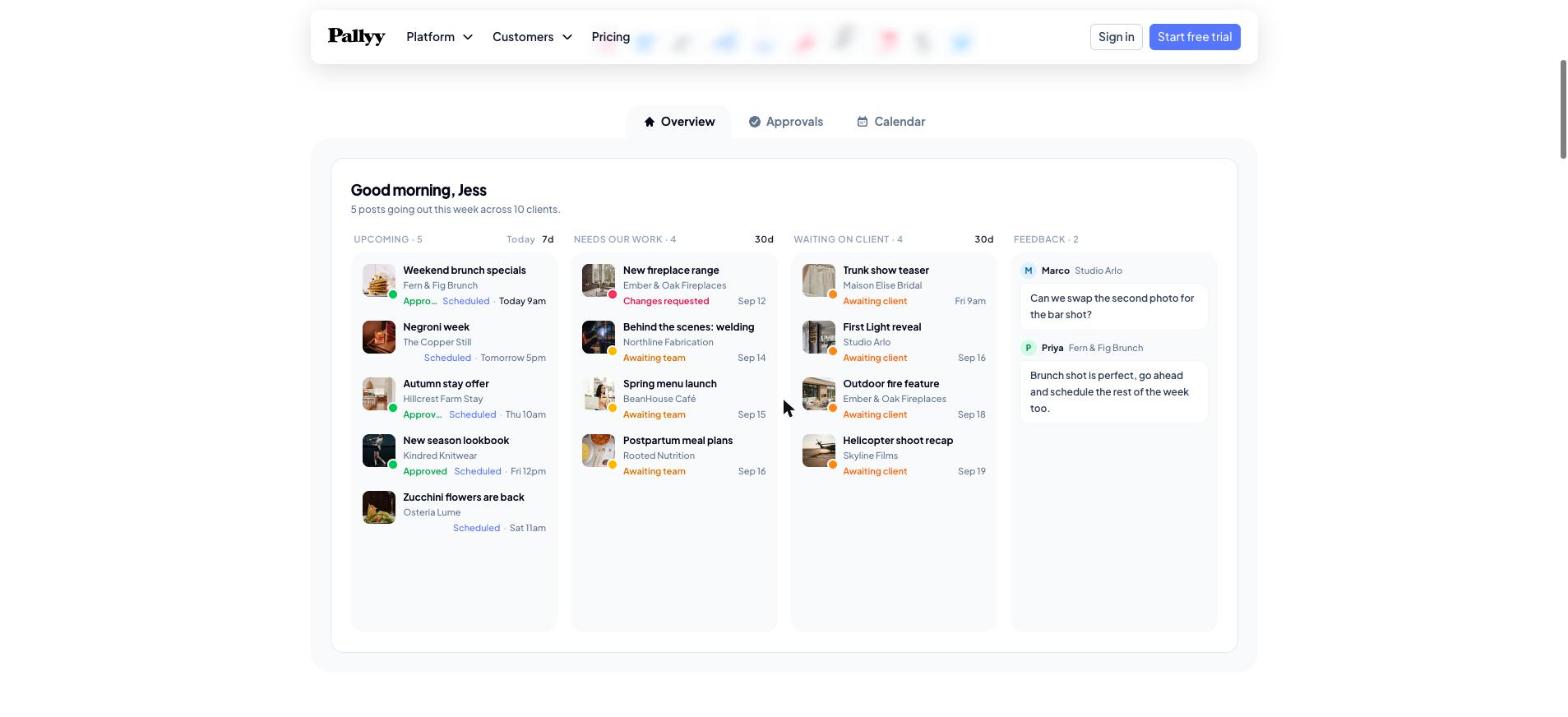Click the Spring menu launch title
Image resolution: width=1568 pixels, height=717 pixels.
pos(669,385)
